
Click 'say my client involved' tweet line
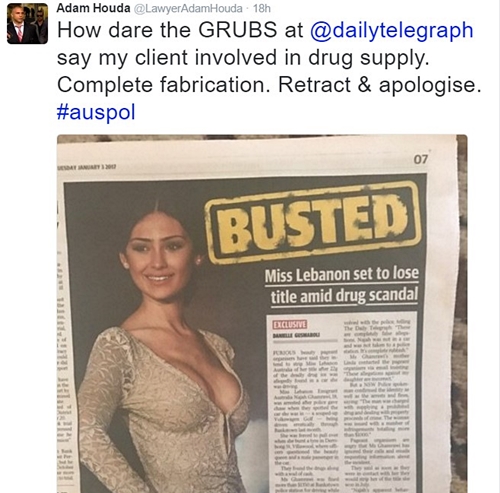pos(167,57)
